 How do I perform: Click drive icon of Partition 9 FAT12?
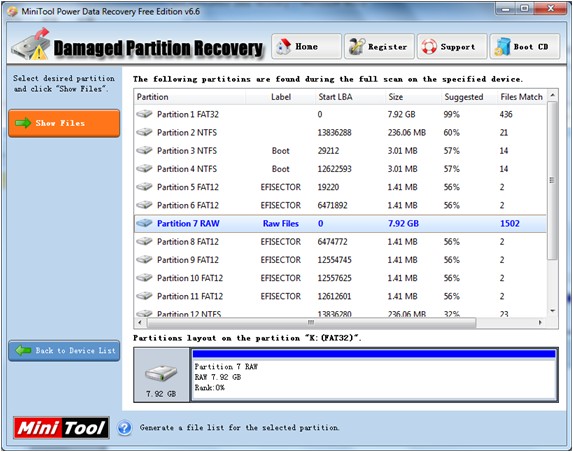point(144,260)
